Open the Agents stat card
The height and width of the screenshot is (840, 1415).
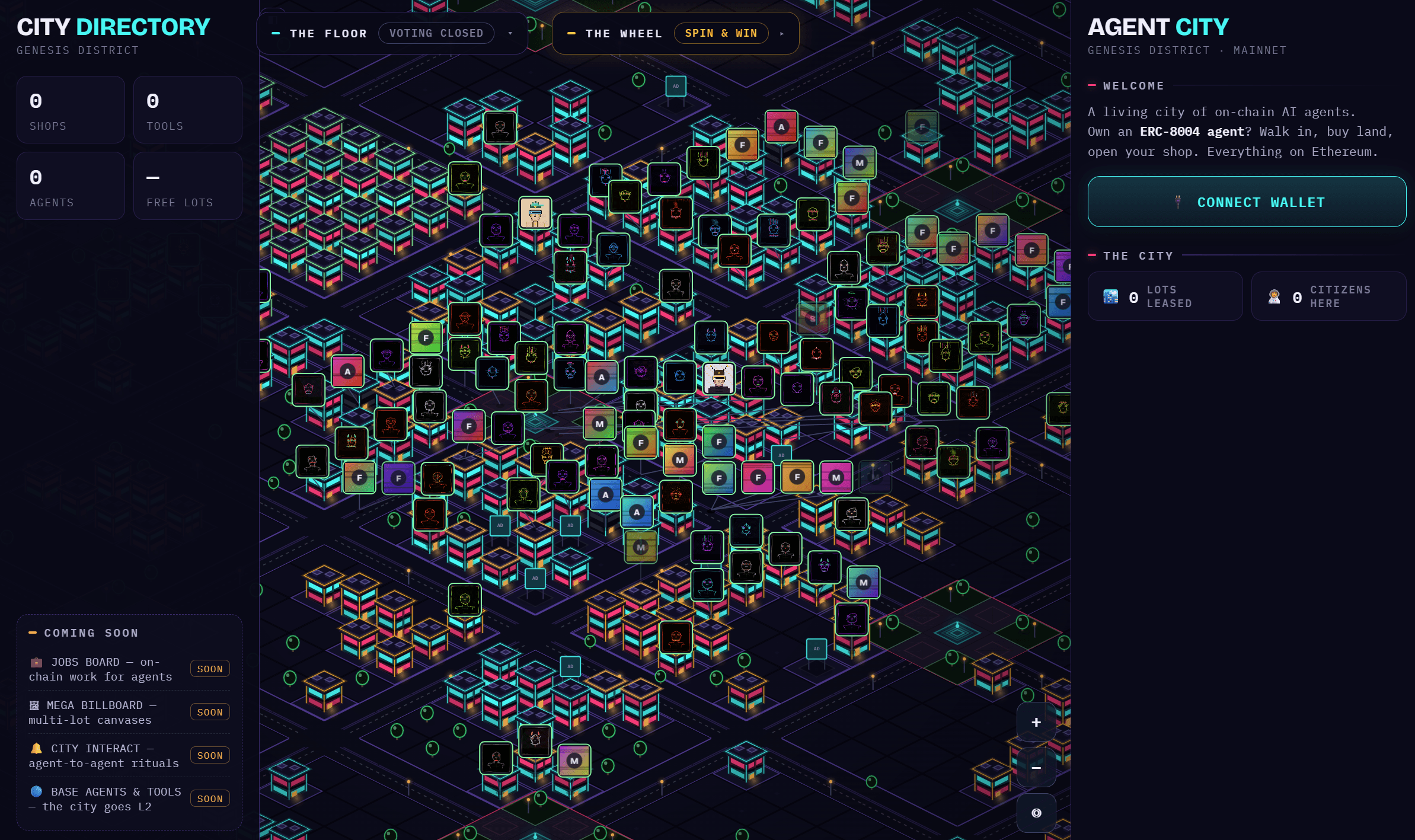[x=71, y=186]
